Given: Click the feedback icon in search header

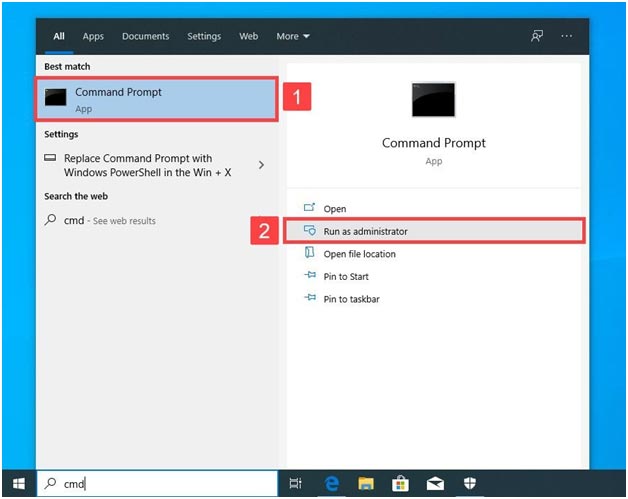Looking at the screenshot, I should pyautogui.click(x=537, y=36).
